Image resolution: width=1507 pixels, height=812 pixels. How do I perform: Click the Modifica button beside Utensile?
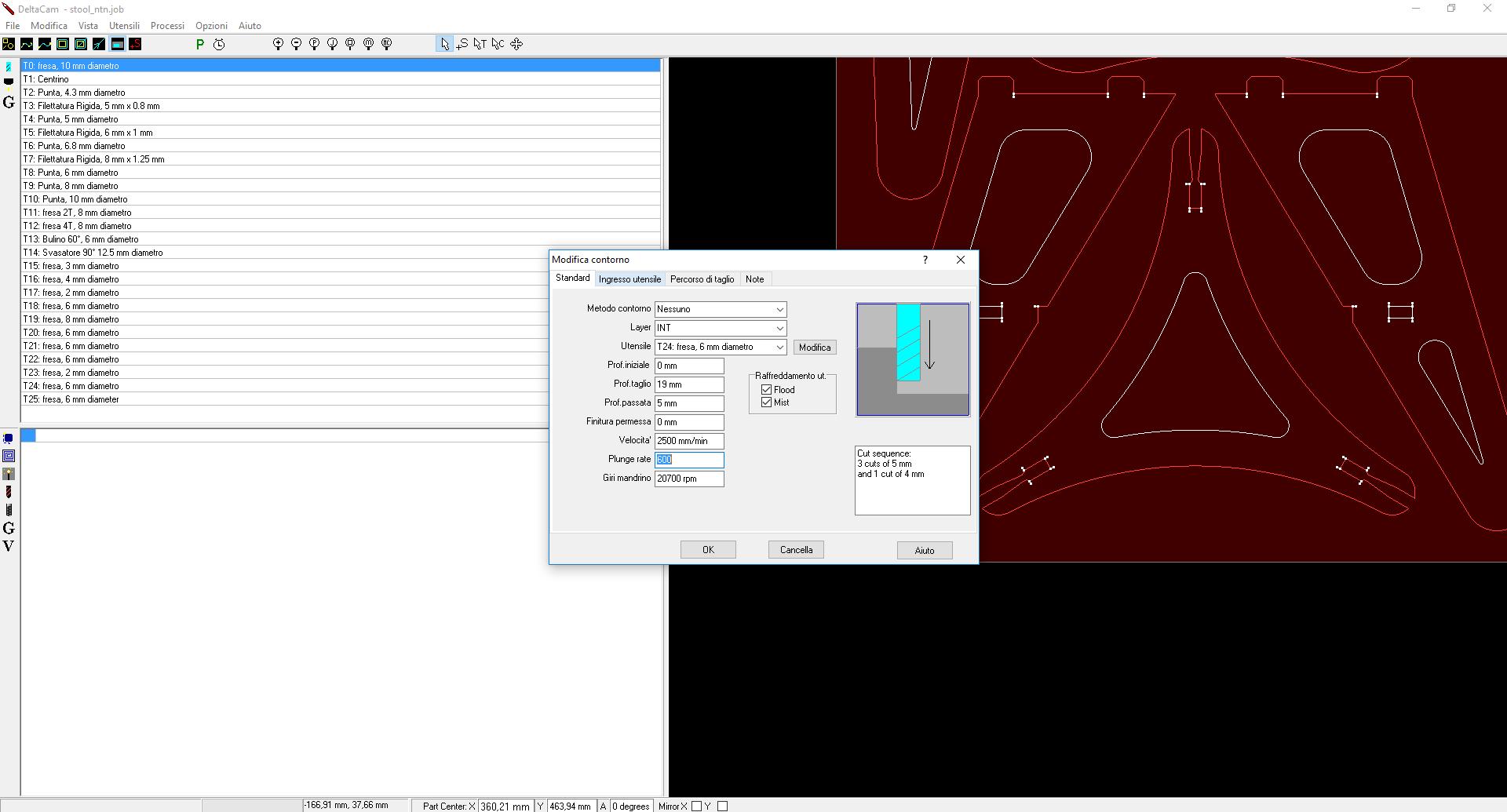tap(815, 348)
